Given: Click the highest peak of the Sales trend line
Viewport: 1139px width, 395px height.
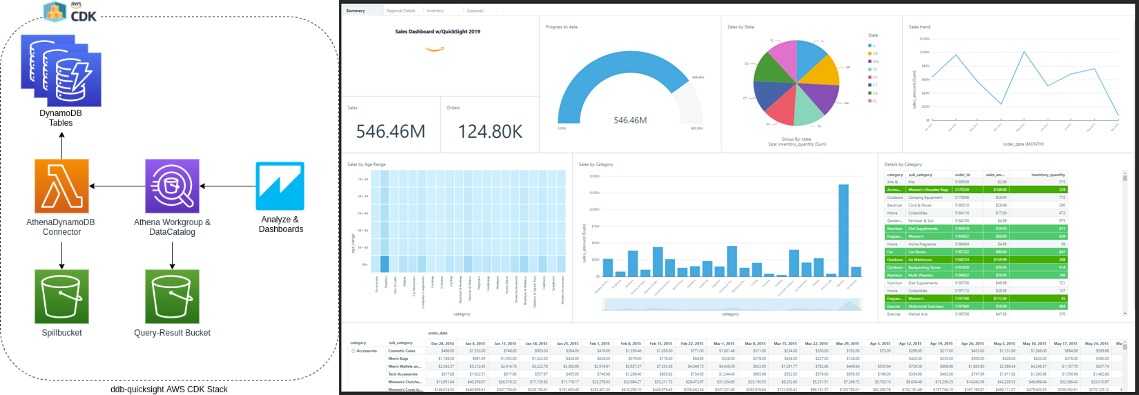Looking at the screenshot, I should point(1024,52).
